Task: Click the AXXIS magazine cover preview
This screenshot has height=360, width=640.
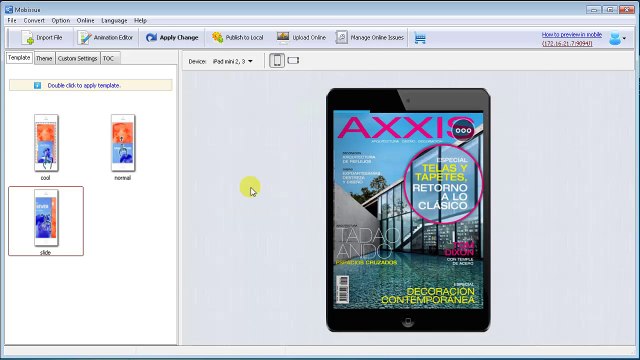Action: pos(408,210)
